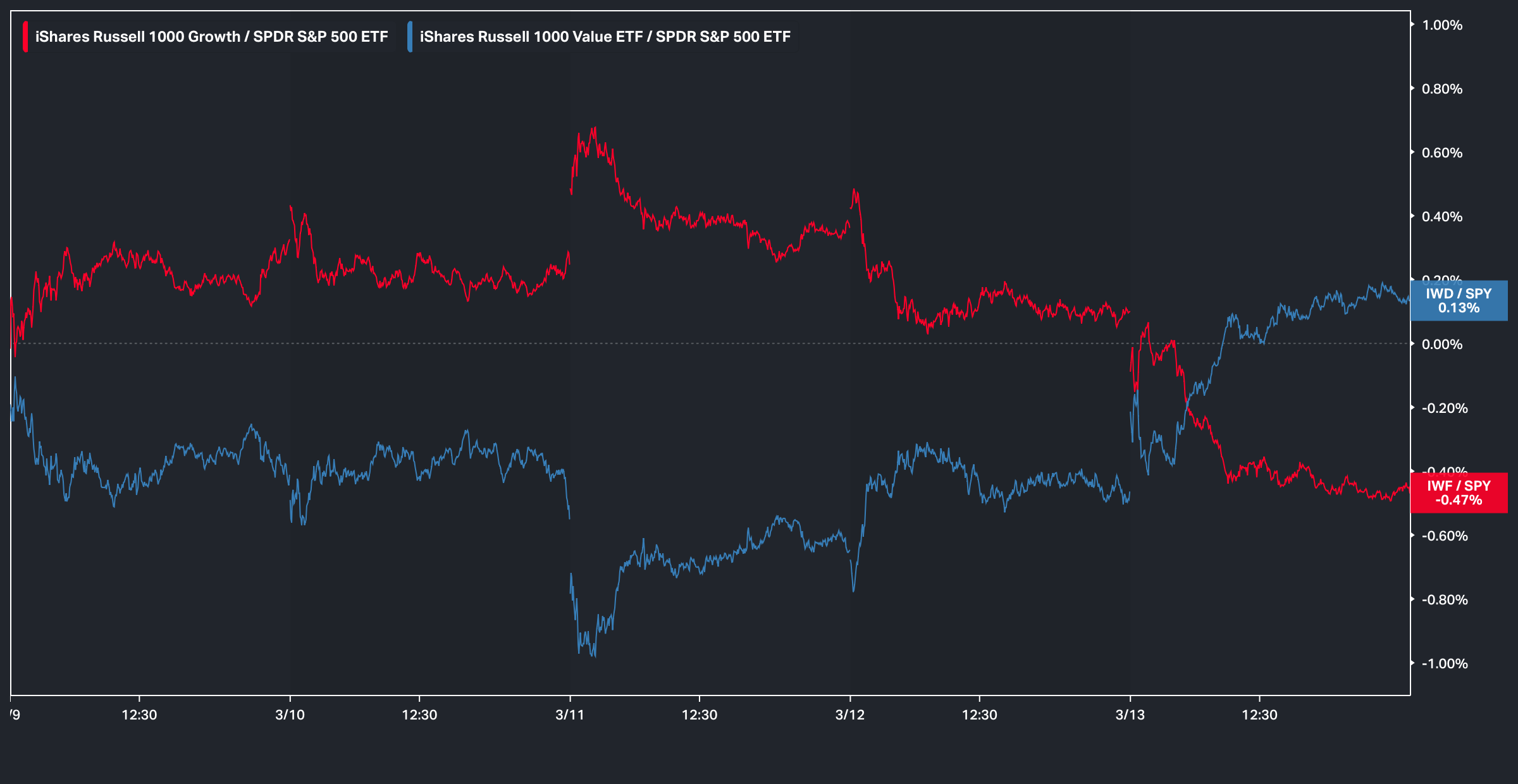
Task: Click the -1.00% label on the y-axis
Action: tap(1444, 664)
